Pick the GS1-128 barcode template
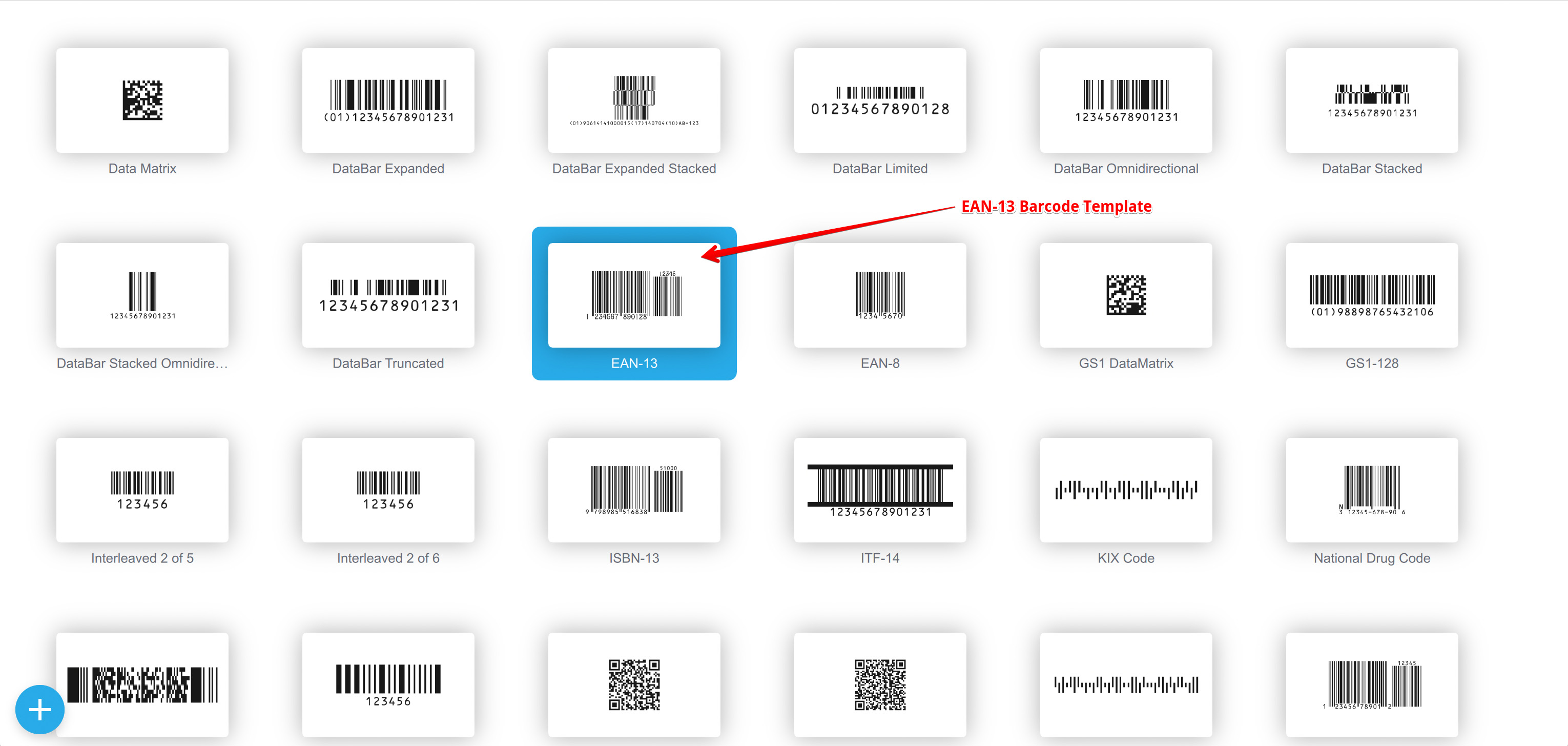The width and height of the screenshot is (1568, 746). tap(1371, 295)
